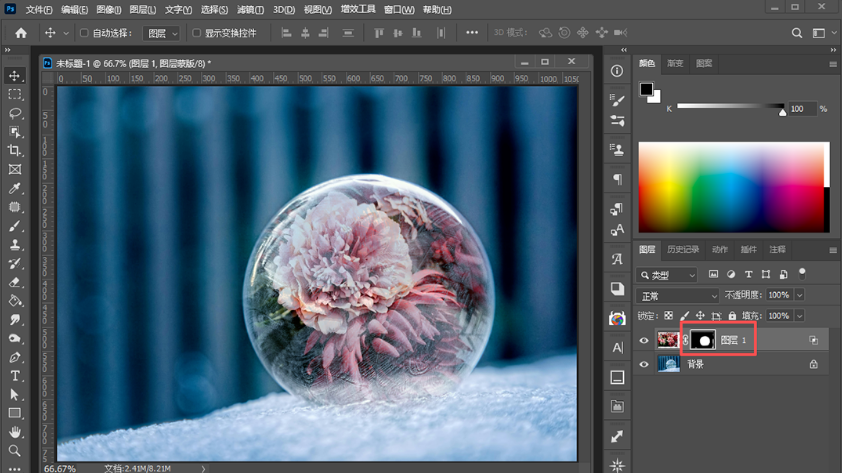Select the layer mask thumbnail of 图层 1
Image resolution: width=842 pixels, height=473 pixels.
coord(703,340)
